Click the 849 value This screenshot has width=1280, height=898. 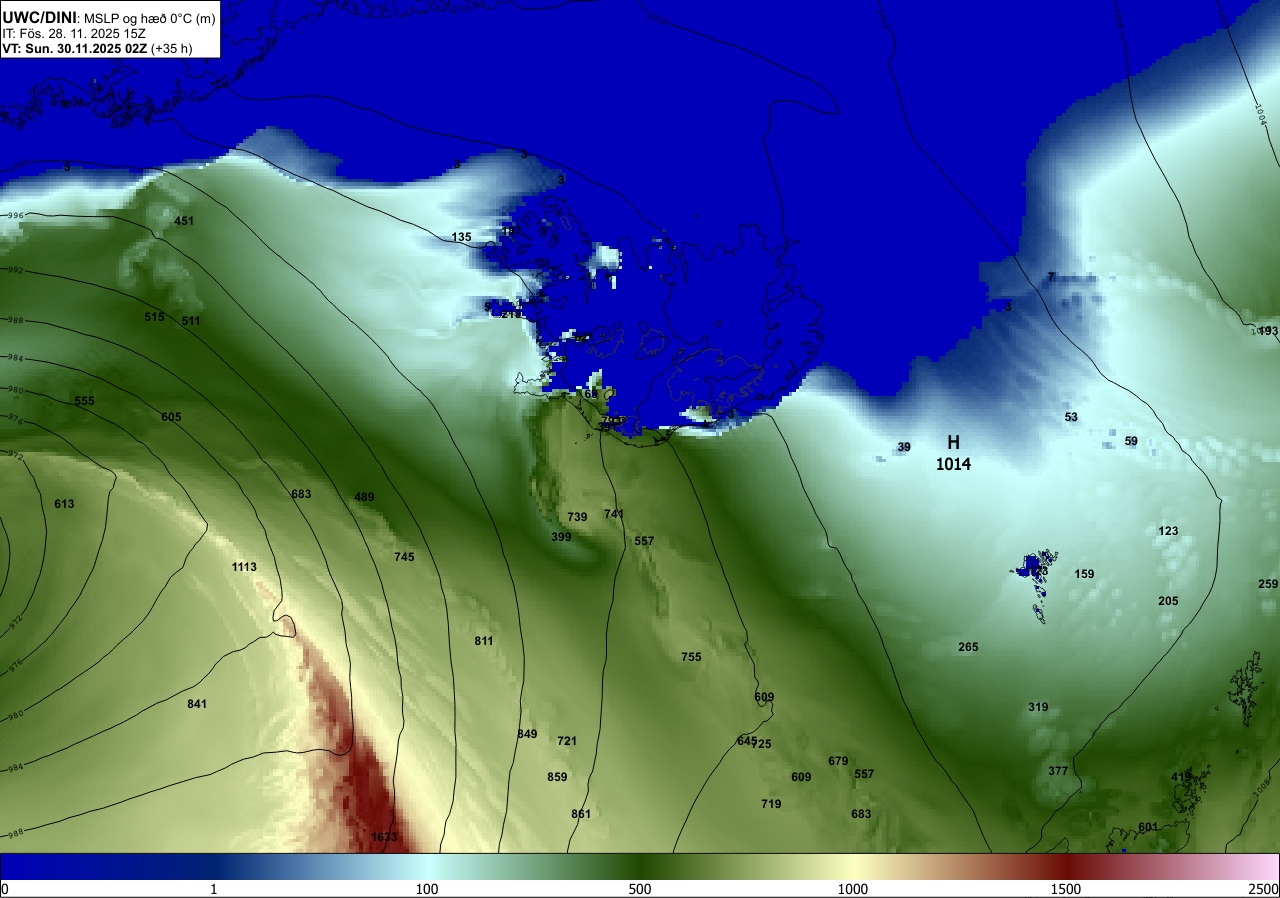[x=527, y=734]
